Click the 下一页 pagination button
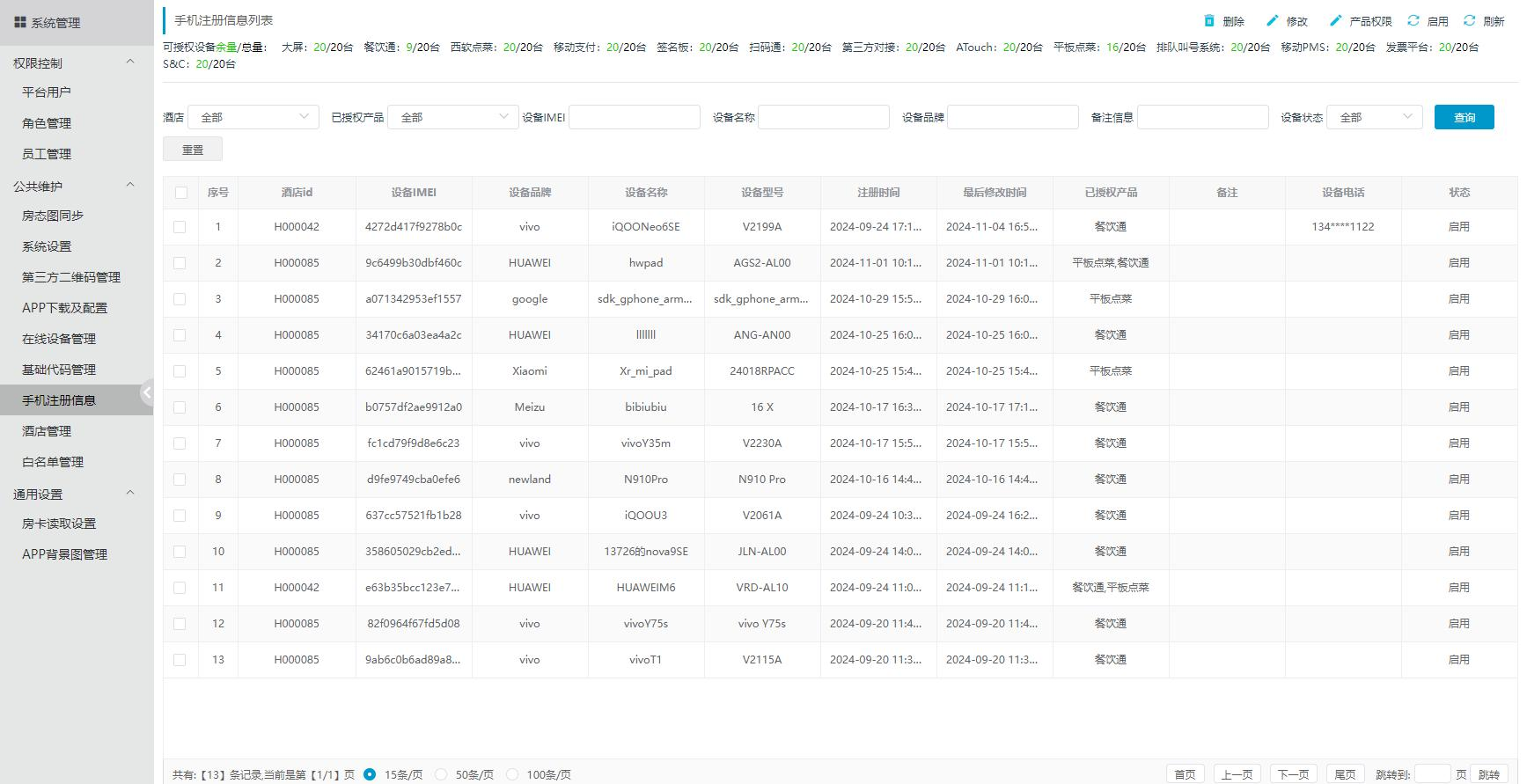This screenshot has width=1527, height=784. point(1293,774)
